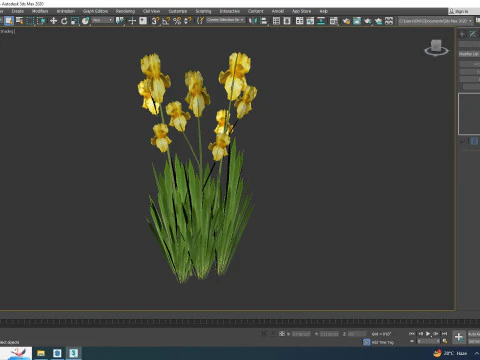This screenshot has height=360, width=480.
Task: Go to end frame playback button
Action: [x=444, y=333]
